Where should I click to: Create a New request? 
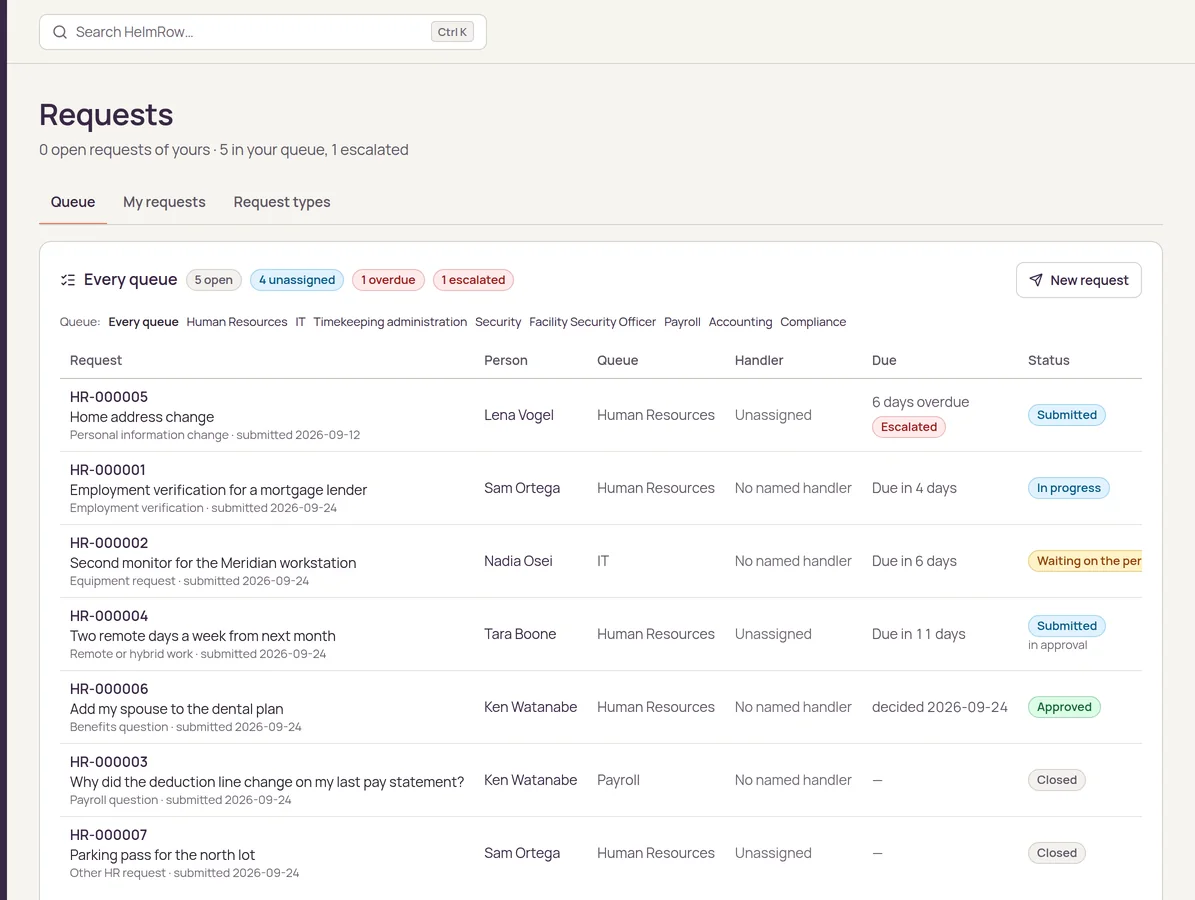tap(1078, 280)
